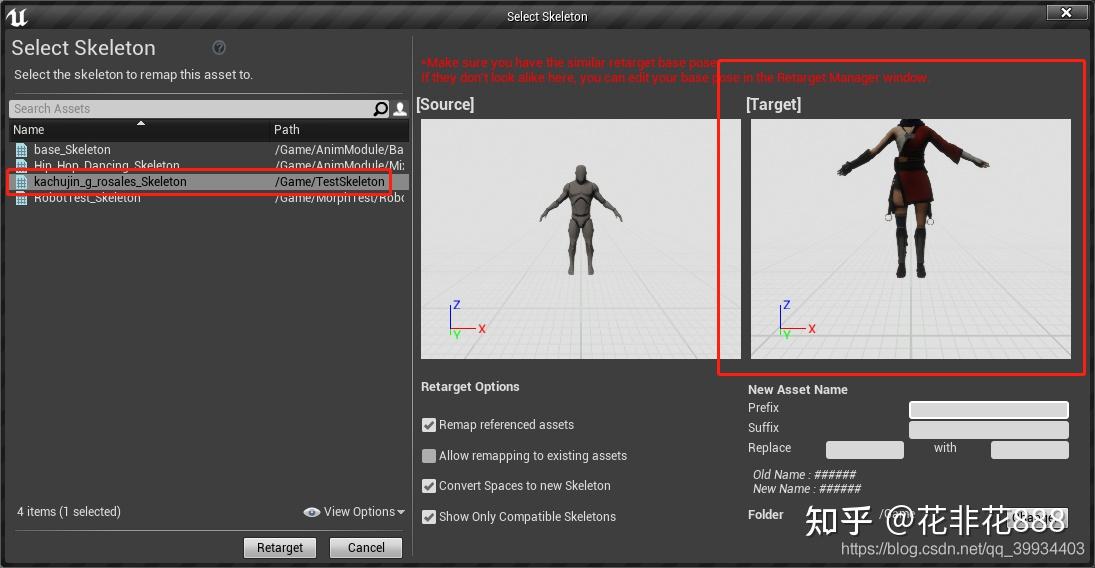The width and height of the screenshot is (1095, 568).
Task: Select RobotTest_Skeleton row
Action: point(209,198)
